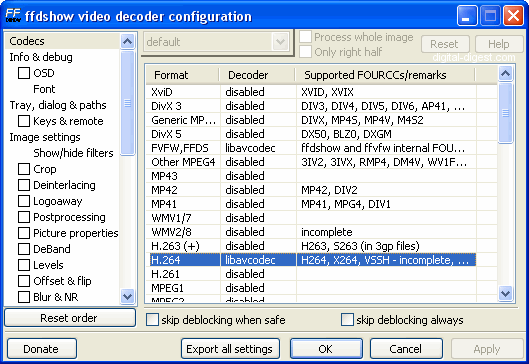Image resolution: width=529 pixels, height=364 pixels.
Task: Open the Info & debug page
Action: (41, 57)
